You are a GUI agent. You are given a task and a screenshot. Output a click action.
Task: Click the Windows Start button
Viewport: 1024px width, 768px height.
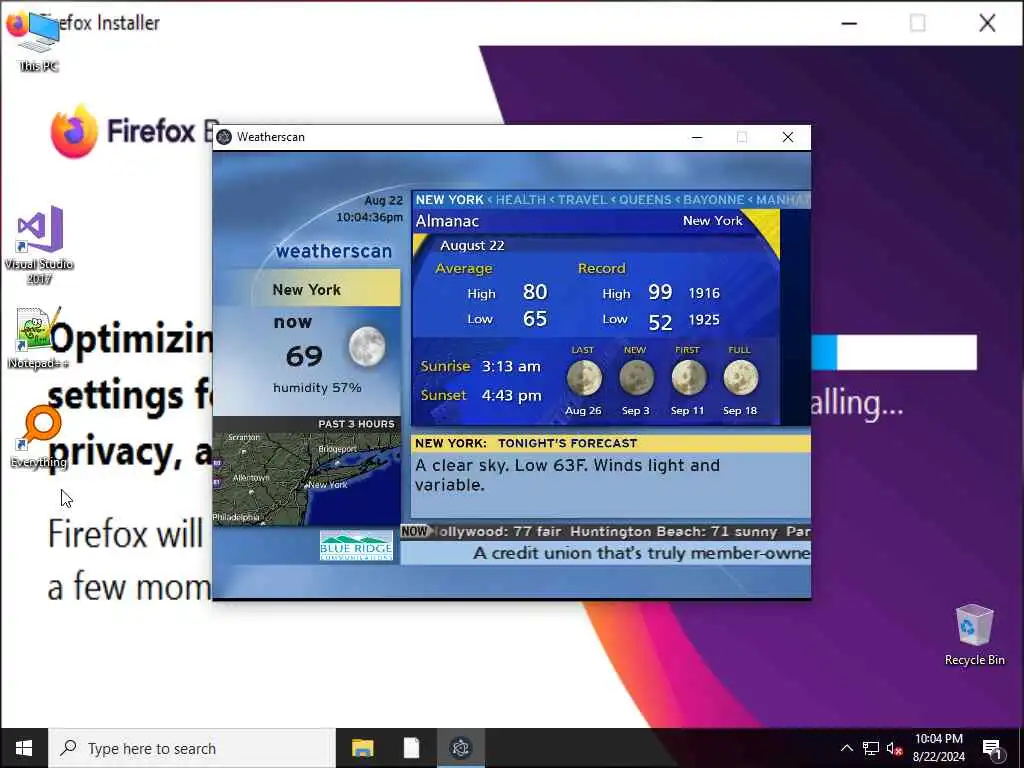(x=24, y=748)
